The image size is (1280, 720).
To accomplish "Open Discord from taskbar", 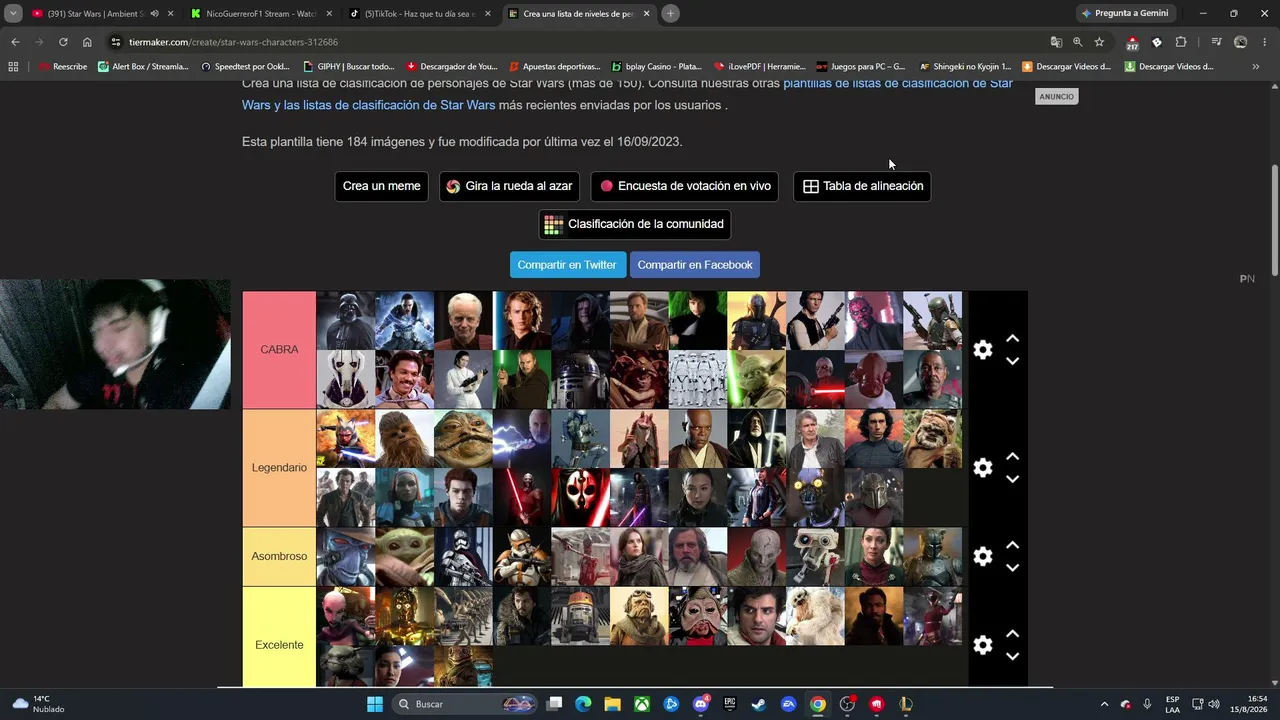I will point(701,704).
